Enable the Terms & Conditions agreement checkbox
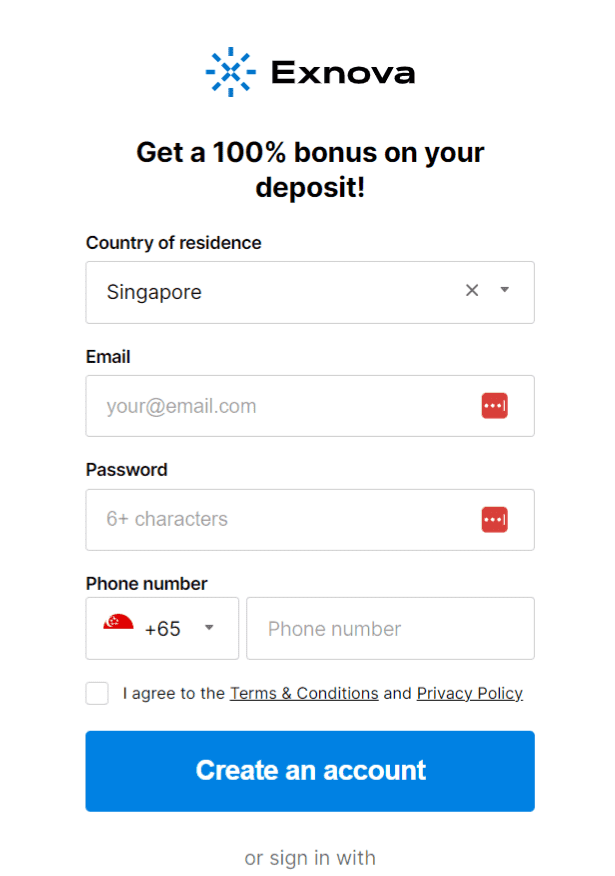 coord(96,693)
